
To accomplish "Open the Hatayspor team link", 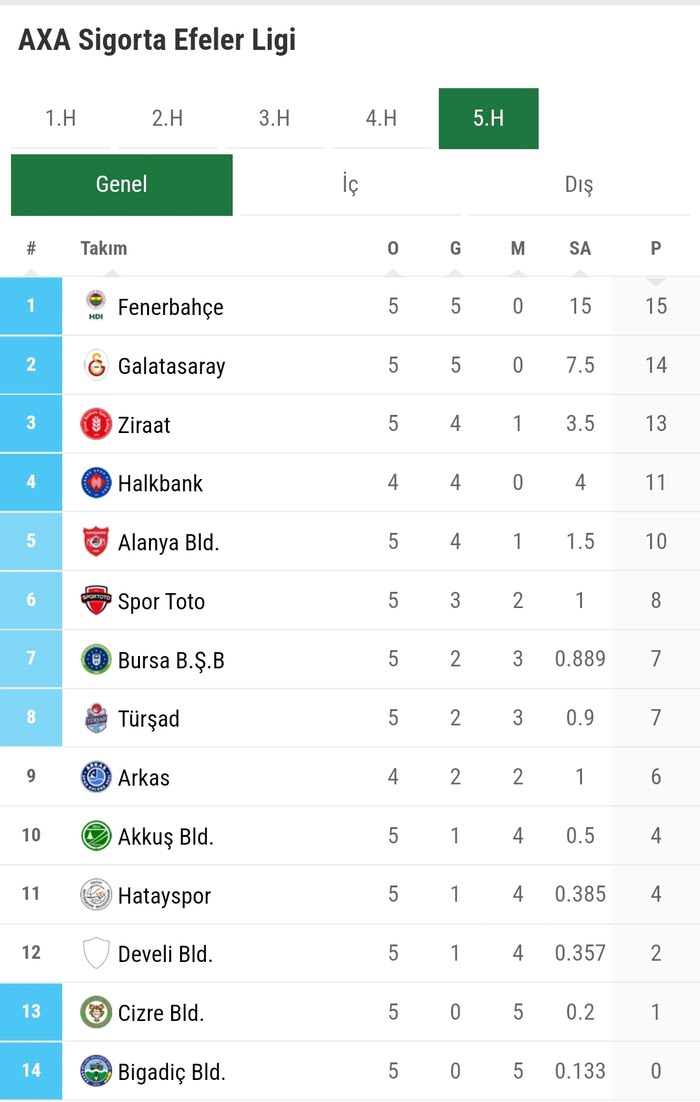I will click(164, 895).
